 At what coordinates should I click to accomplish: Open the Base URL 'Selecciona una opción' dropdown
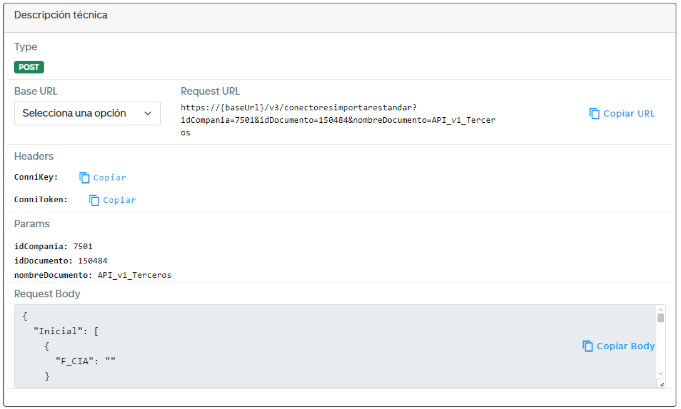click(x=87, y=114)
